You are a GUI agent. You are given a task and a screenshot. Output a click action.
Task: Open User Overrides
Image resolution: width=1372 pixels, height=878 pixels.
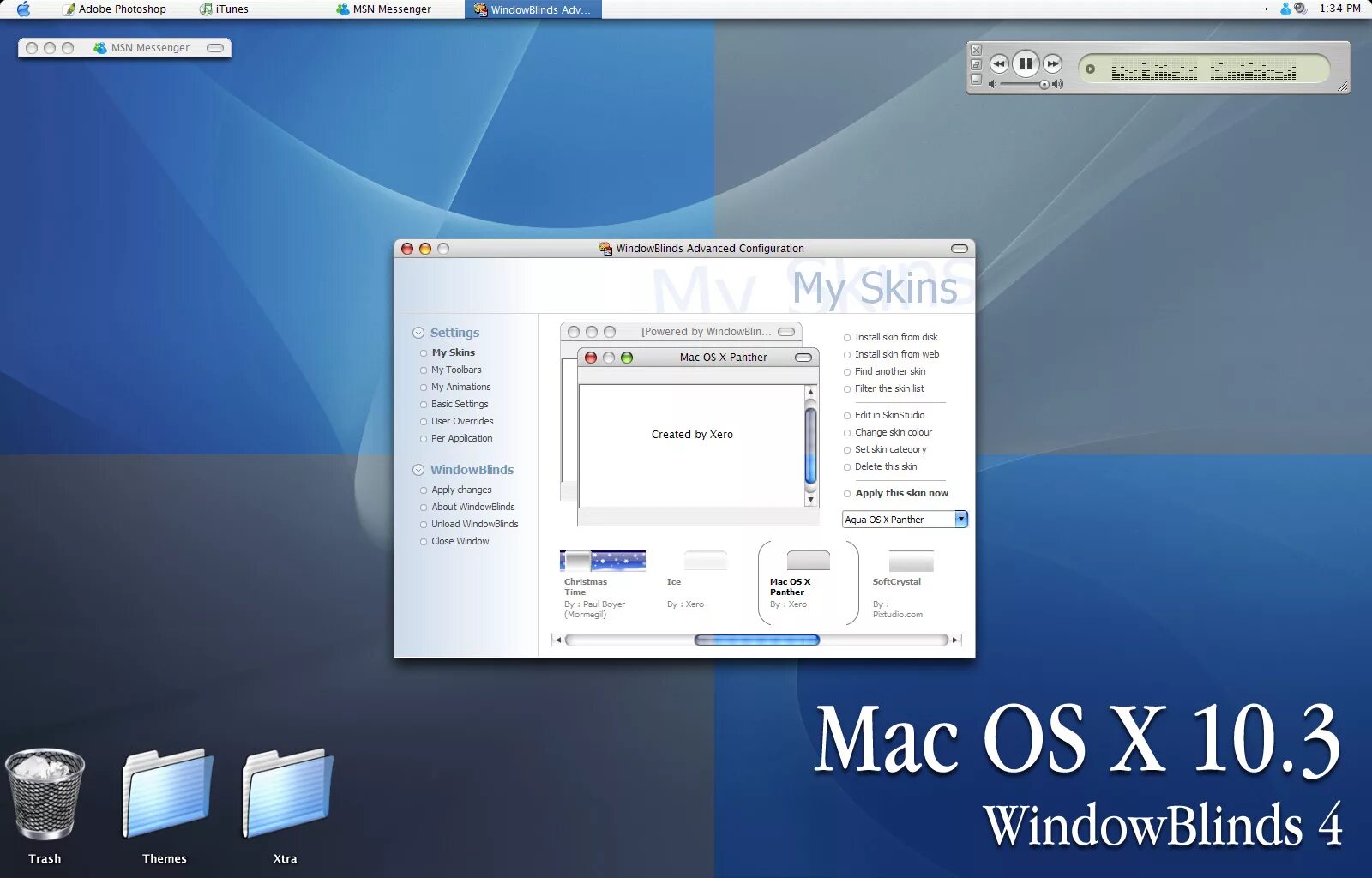(462, 421)
